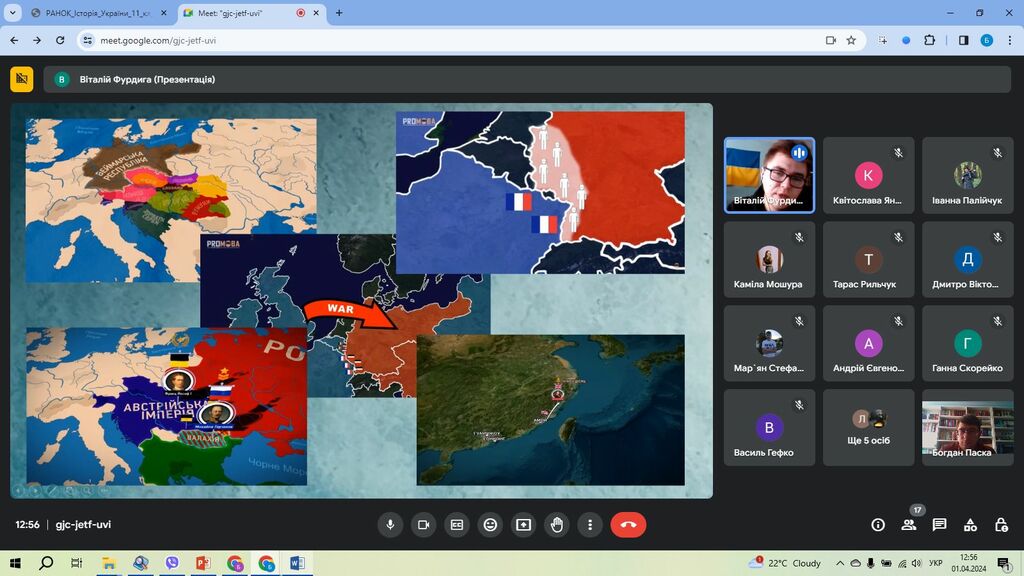Show the participants list panel
Image resolution: width=1024 pixels, height=576 pixels.
click(908, 525)
